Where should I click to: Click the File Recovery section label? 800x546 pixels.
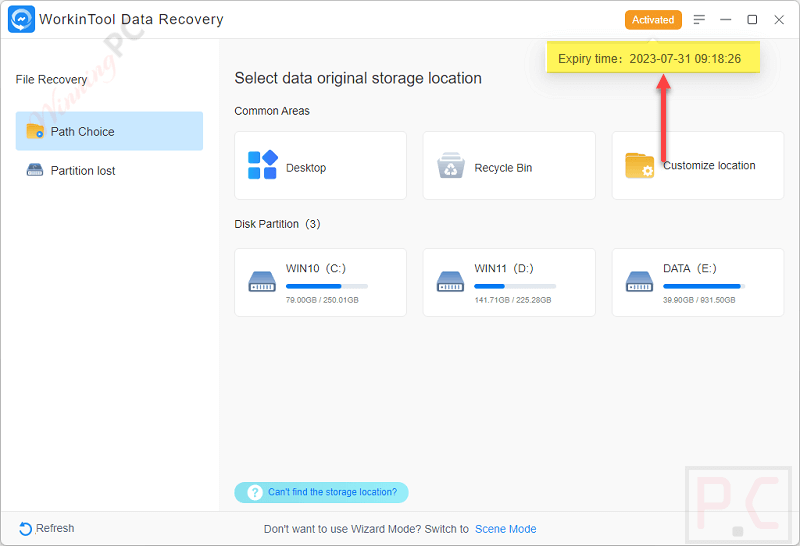coord(51,80)
